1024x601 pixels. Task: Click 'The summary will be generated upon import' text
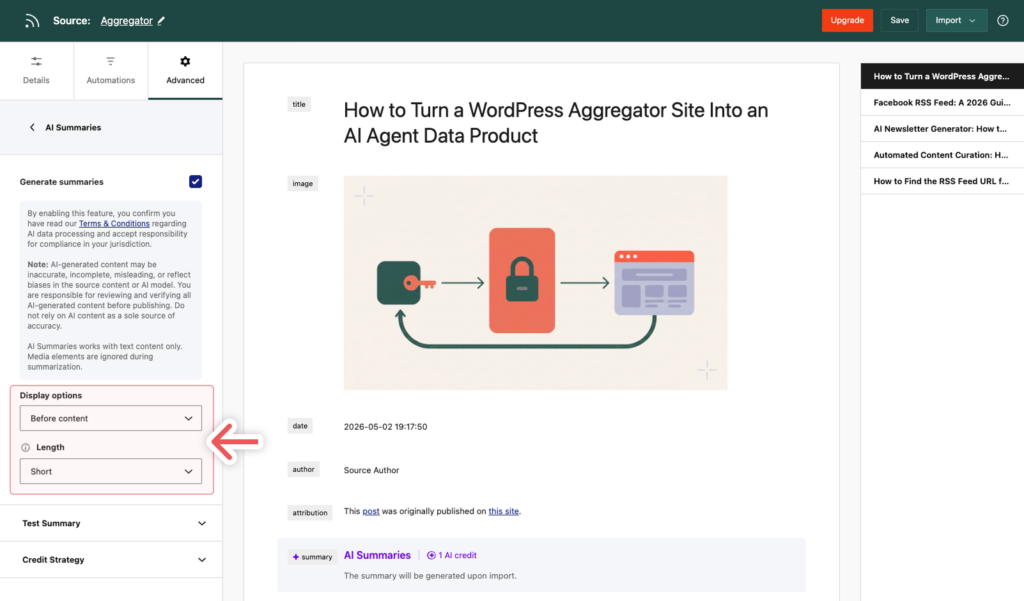[x=430, y=576]
